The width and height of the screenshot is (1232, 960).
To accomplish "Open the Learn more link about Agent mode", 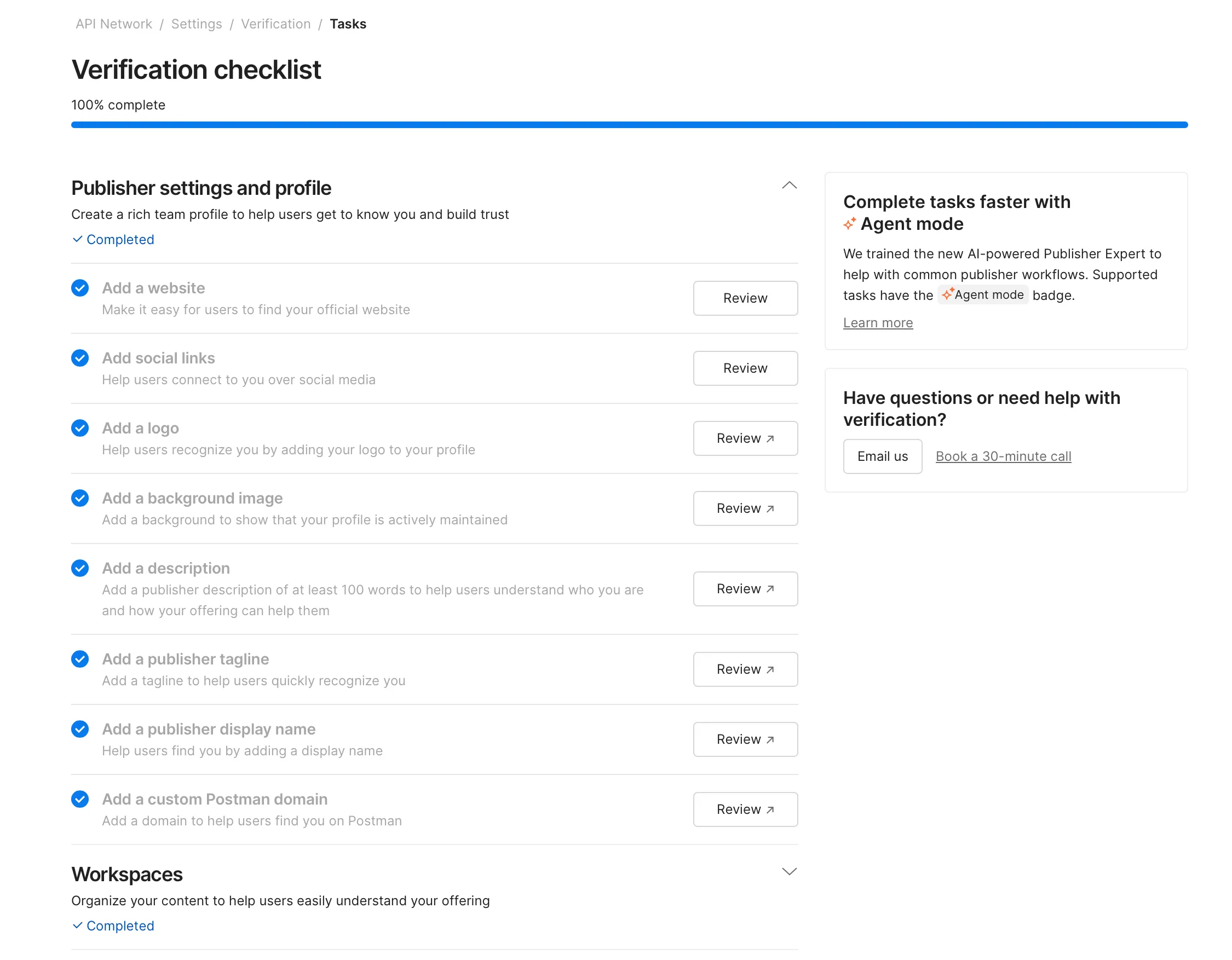I will tap(878, 322).
